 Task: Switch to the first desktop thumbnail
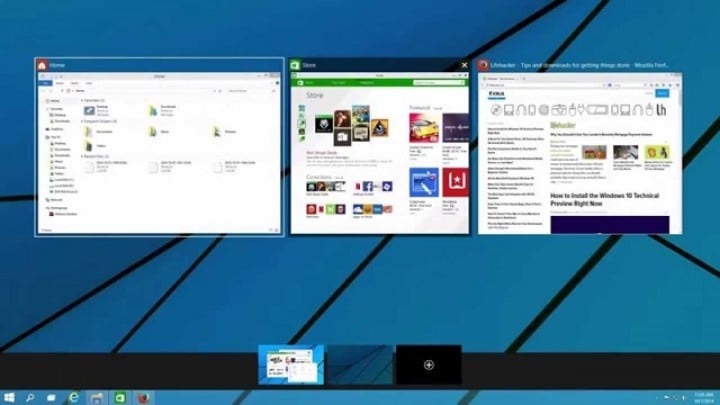291,365
